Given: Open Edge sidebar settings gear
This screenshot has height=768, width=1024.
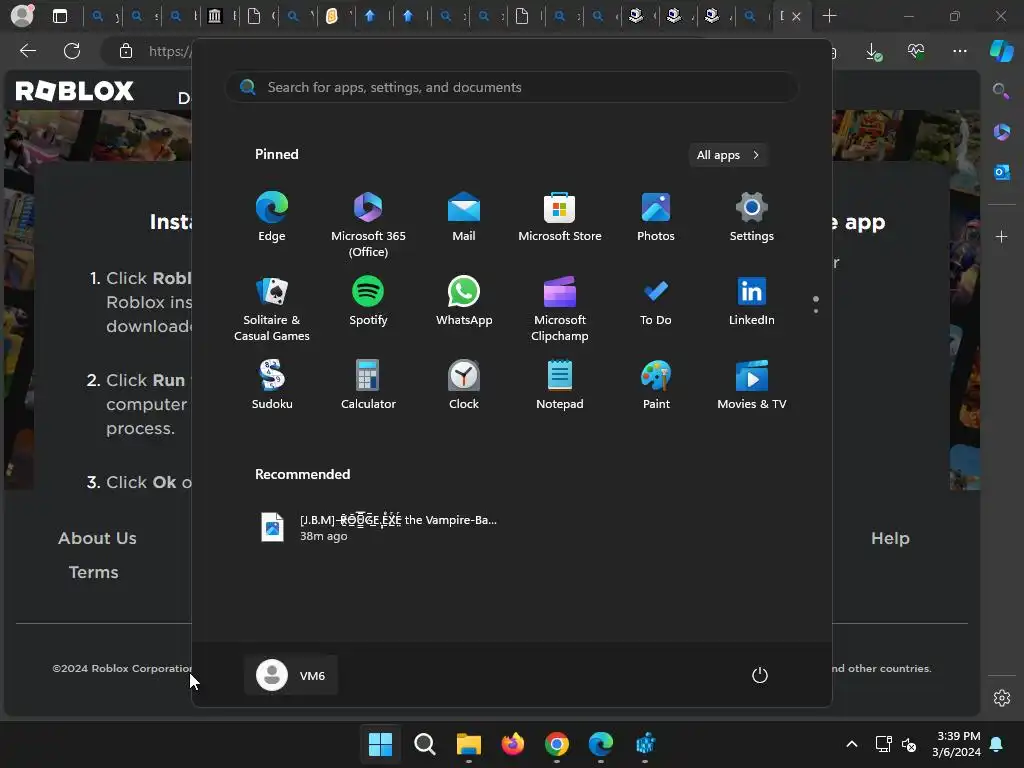Looking at the screenshot, I should point(1001,697).
